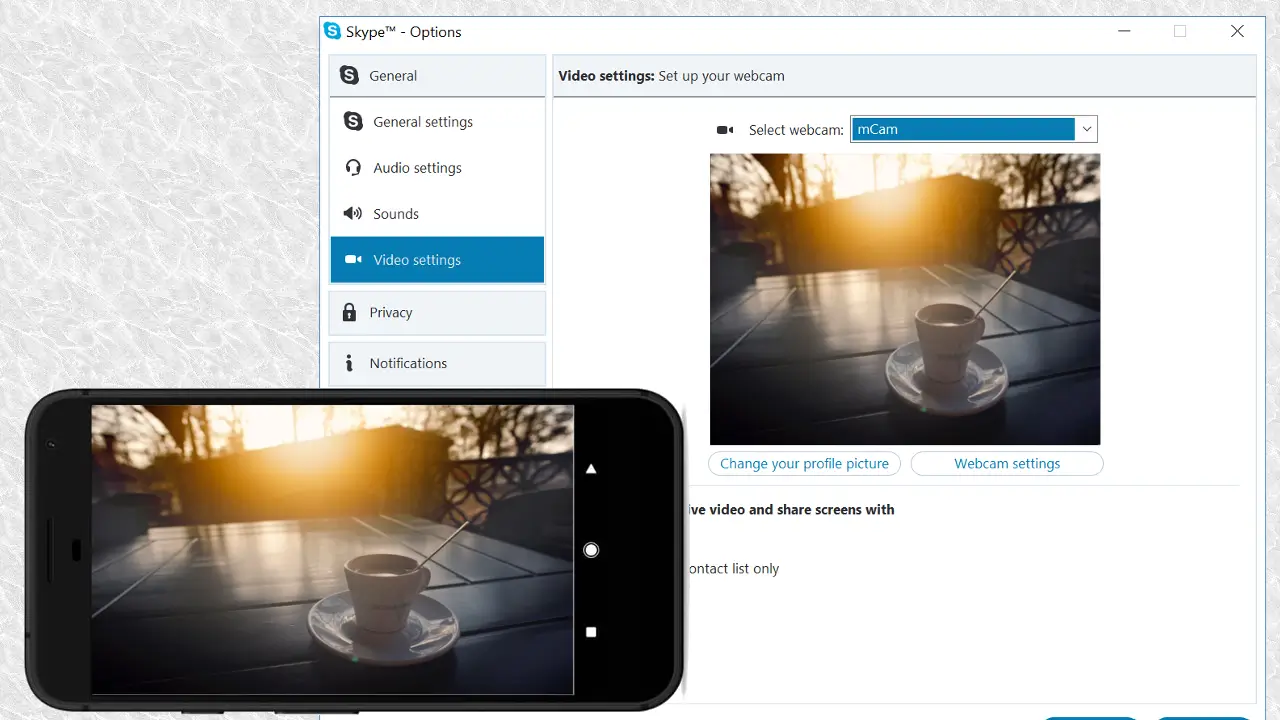This screenshot has height=720, width=1280.
Task: Switch to the Privacy section
Action: click(x=437, y=312)
